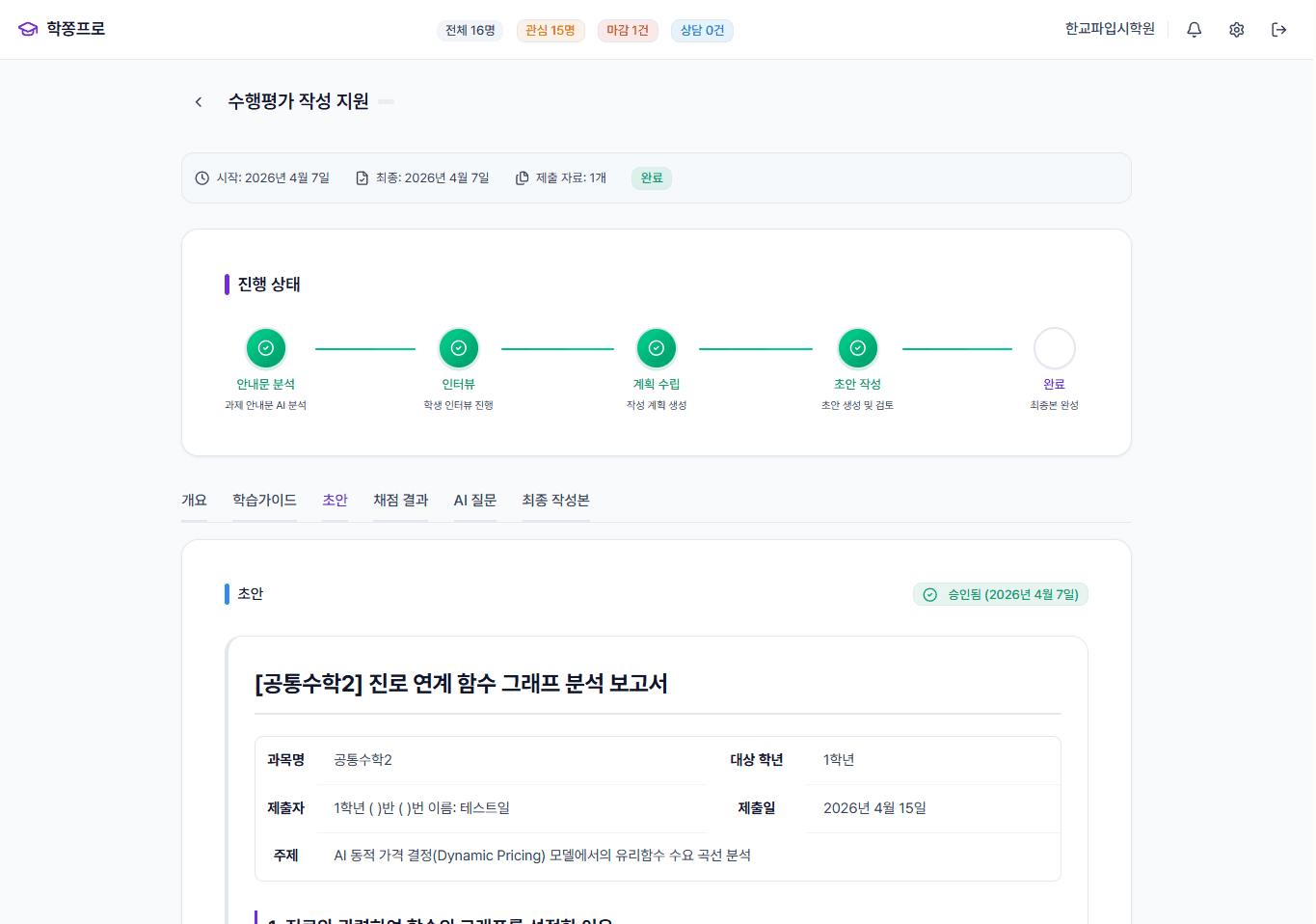The image size is (1316, 924).
Task: Select the 계획 수립 step circle
Action: click(657, 348)
